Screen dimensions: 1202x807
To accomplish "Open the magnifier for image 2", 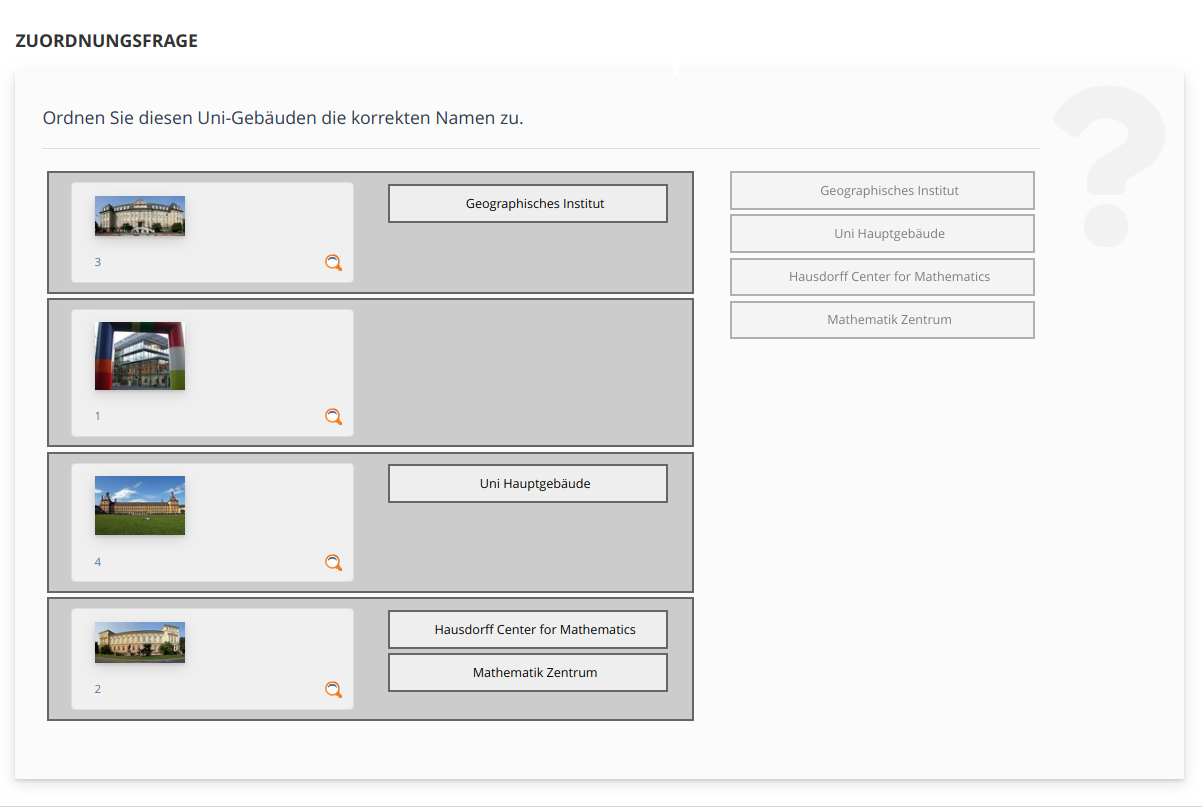I will pyautogui.click(x=333, y=690).
